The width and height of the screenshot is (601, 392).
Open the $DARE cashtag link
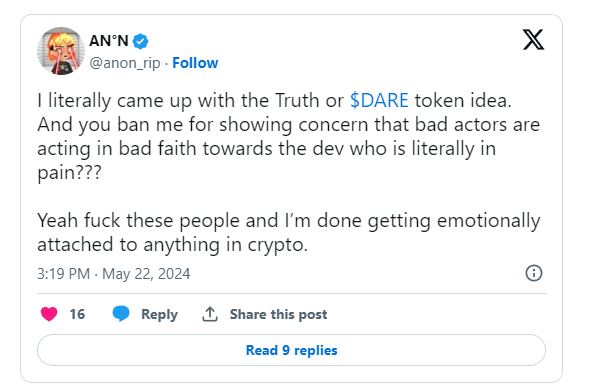click(379, 100)
